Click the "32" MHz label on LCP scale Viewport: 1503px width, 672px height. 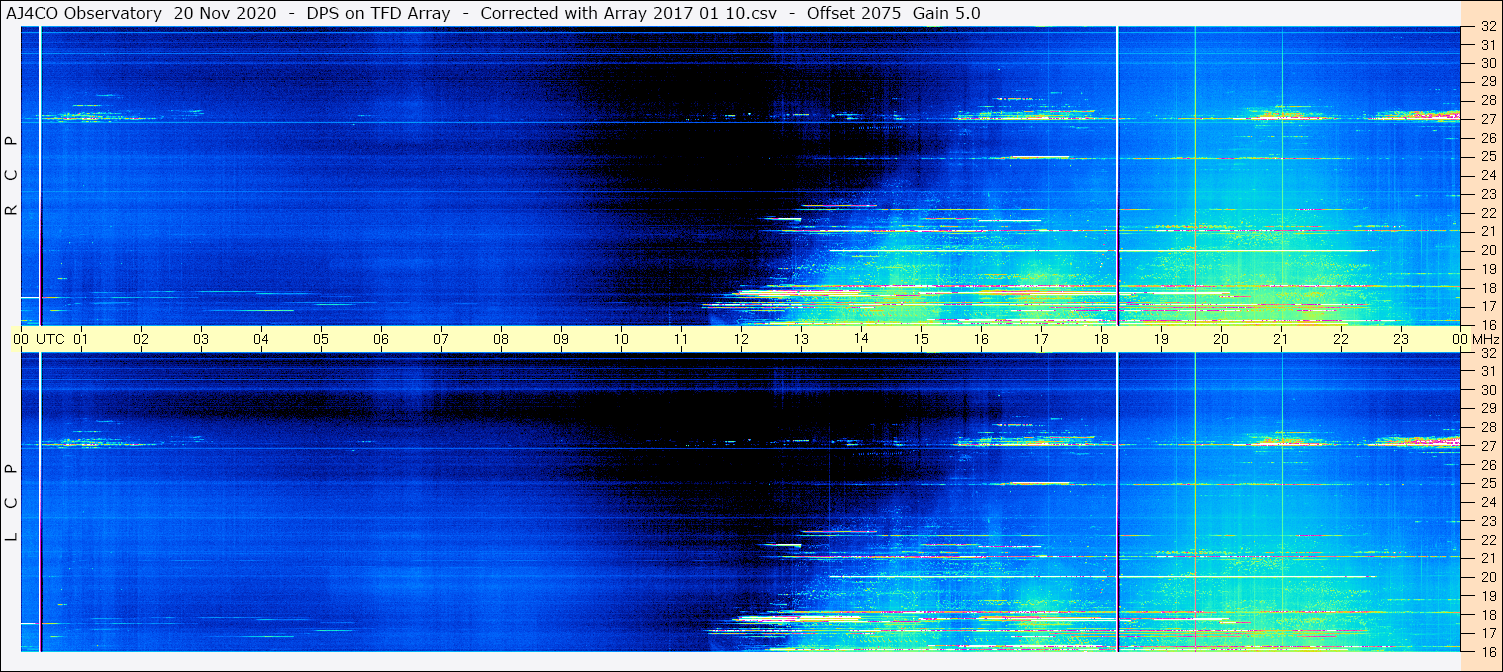1488,353
